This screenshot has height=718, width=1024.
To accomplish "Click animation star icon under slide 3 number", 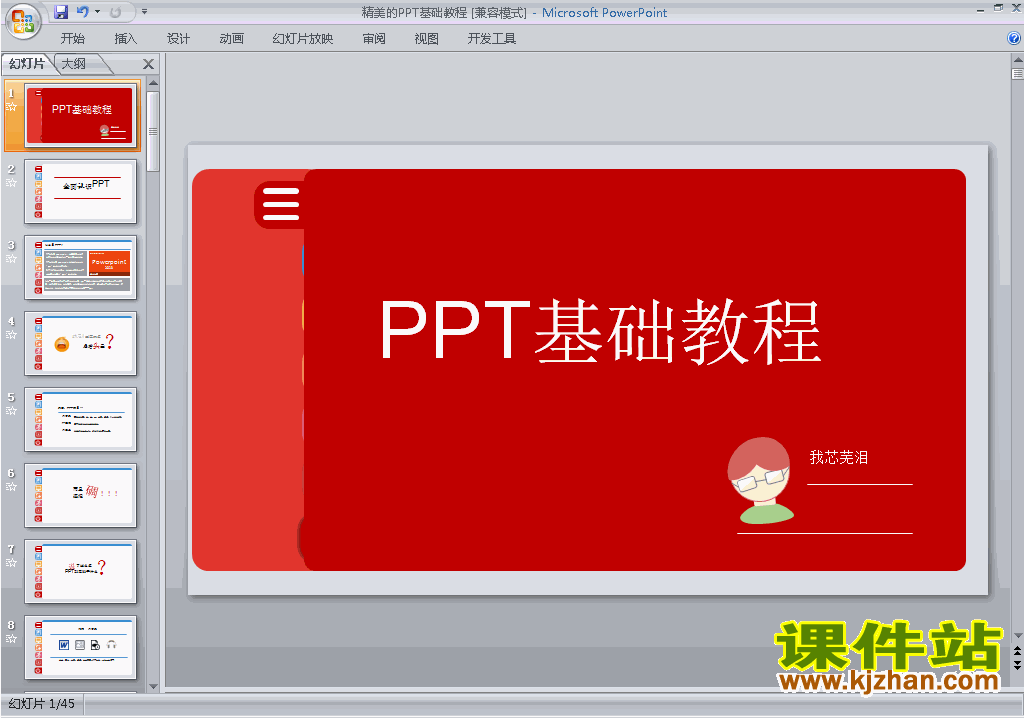I will point(11,259).
